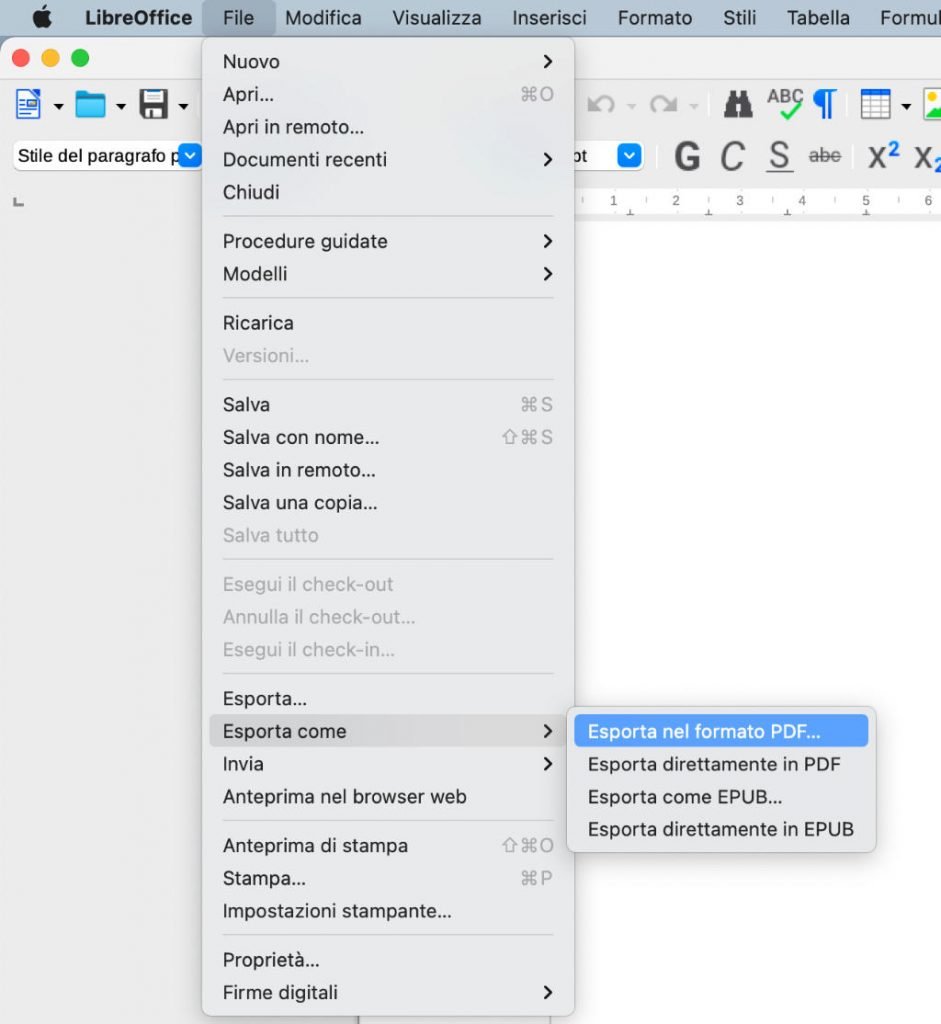Screen dimensions: 941x1024
Task: Expand the Modelli submenu
Action: coord(388,274)
